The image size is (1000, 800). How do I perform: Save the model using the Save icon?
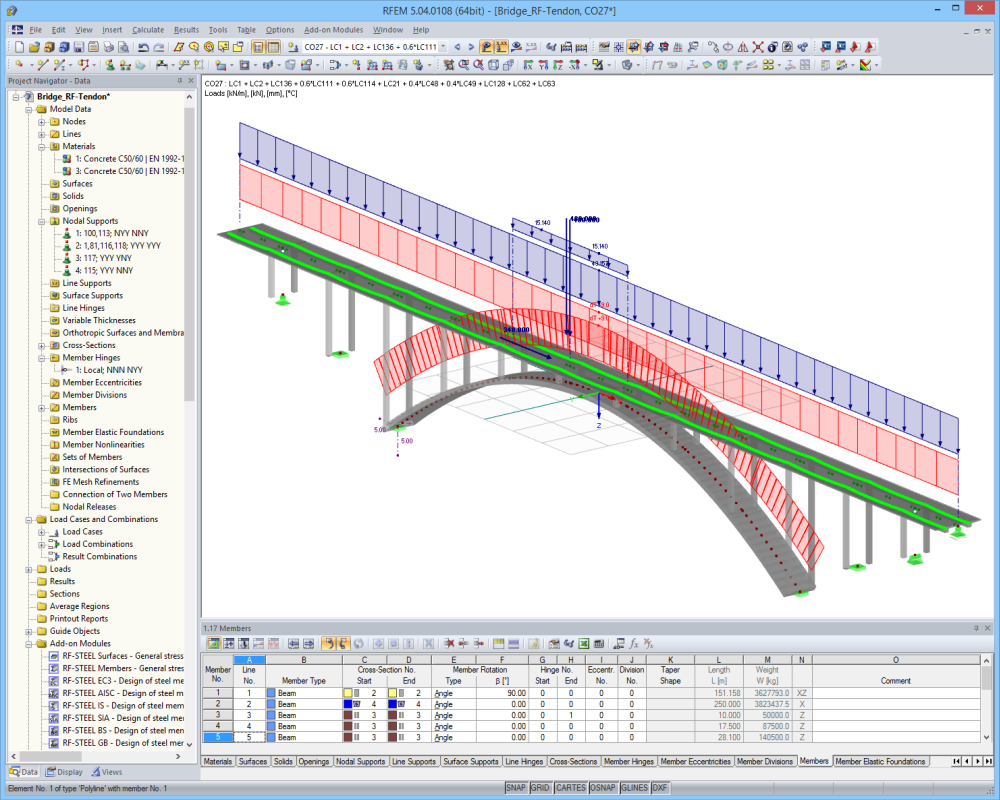coord(79,45)
